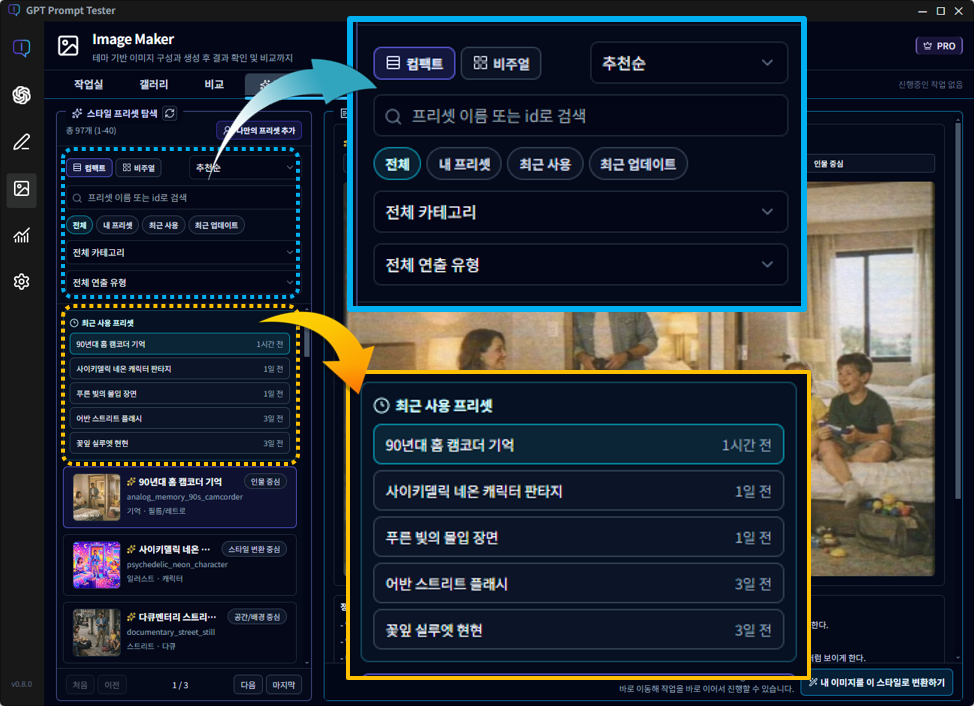Open the 추천순 sort dropdown in the enlarged blue callout

pos(688,63)
